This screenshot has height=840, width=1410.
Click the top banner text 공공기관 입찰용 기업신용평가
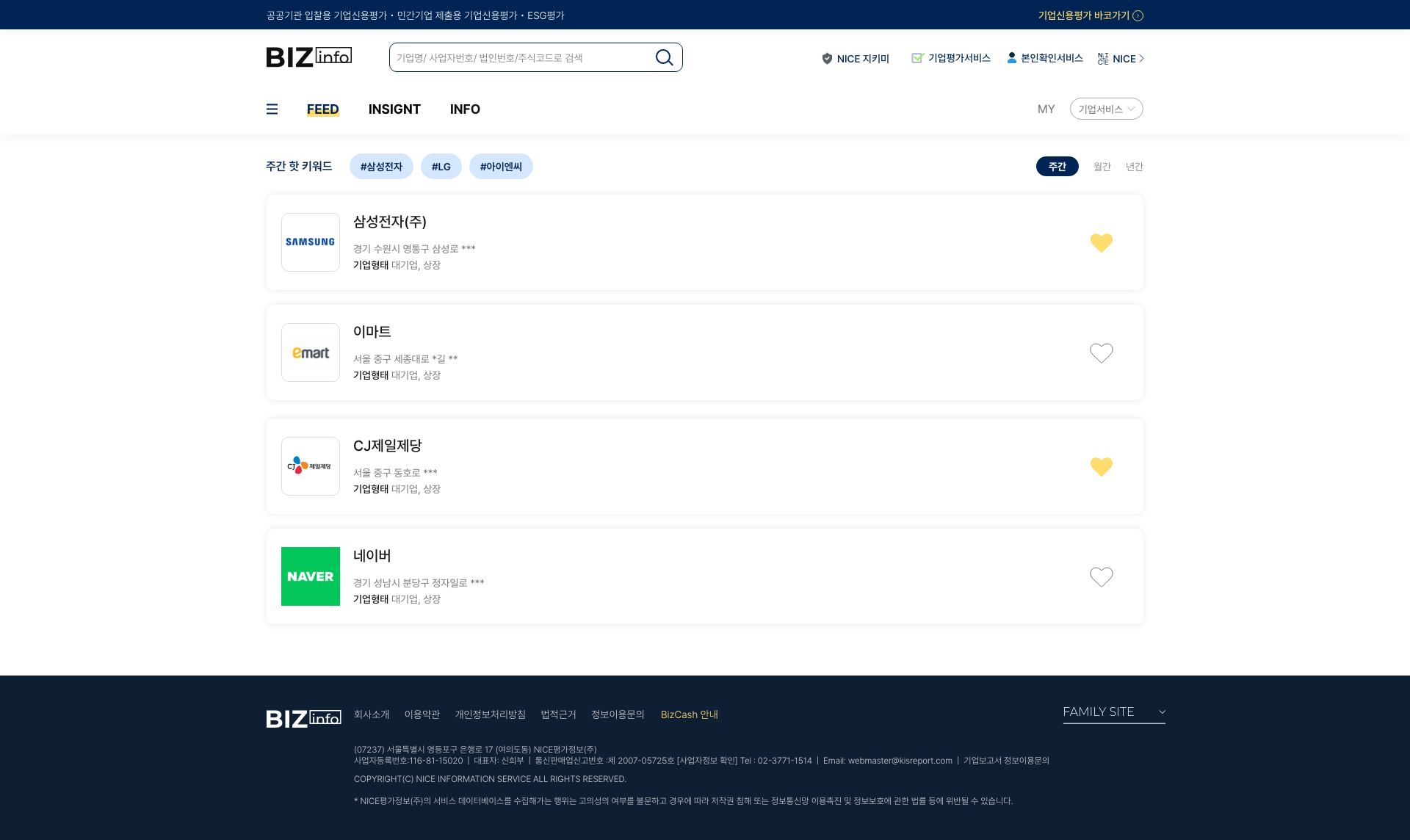pyautogui.click(x=327, y=15)
